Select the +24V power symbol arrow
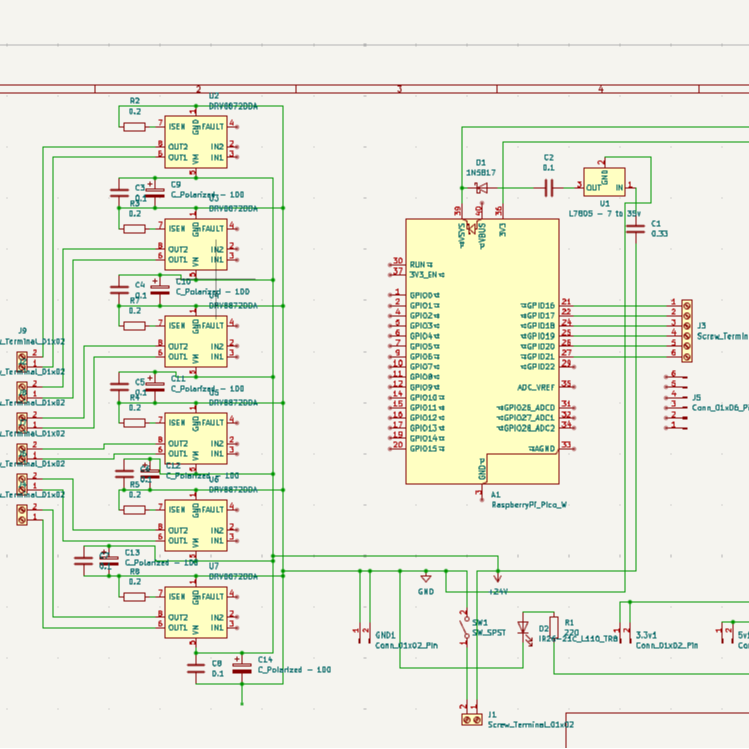 [498, 577]
